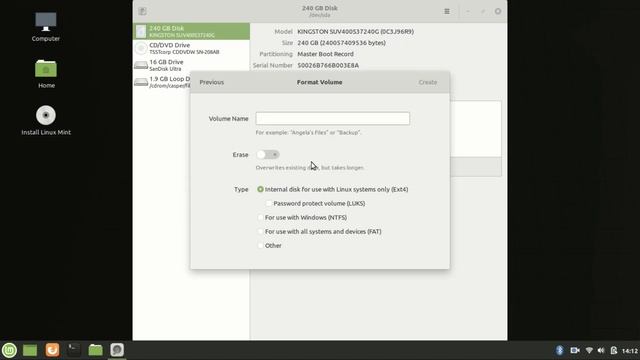Click the Model value KINGSTON SUV400S37240G
640x360 pixels.
356,31
